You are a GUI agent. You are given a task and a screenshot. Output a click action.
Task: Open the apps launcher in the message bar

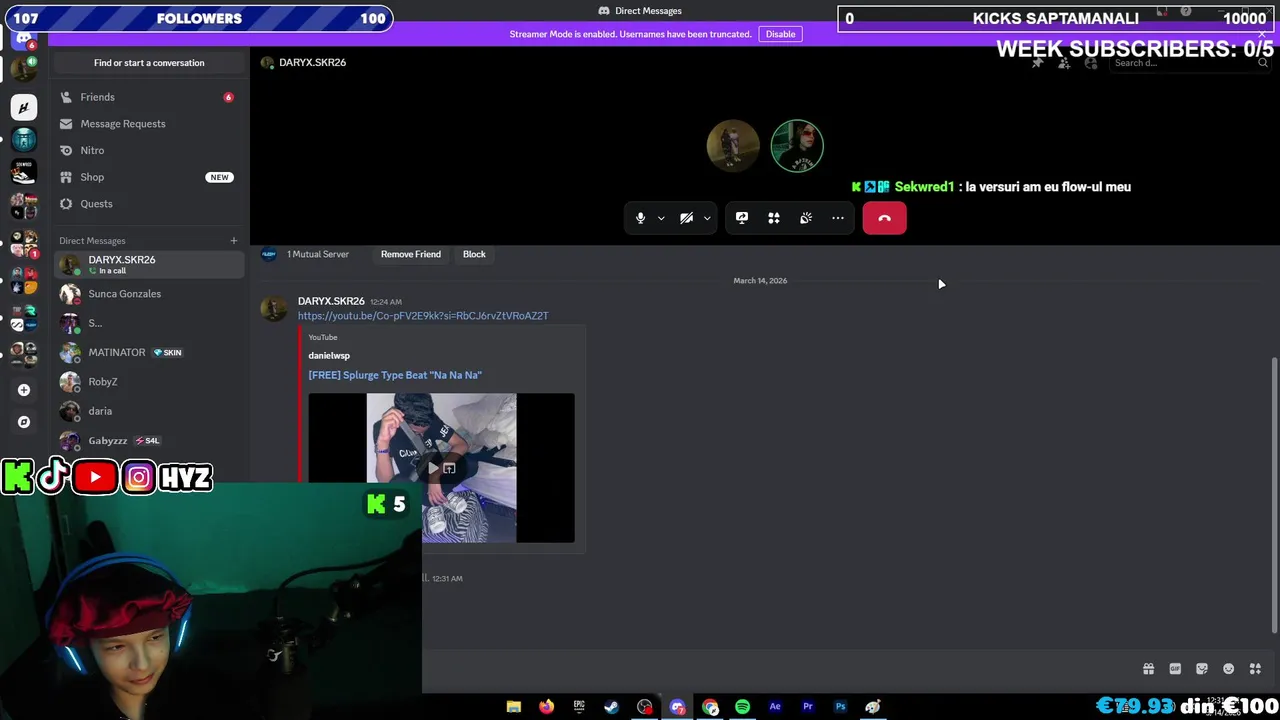pos(1255,669)
